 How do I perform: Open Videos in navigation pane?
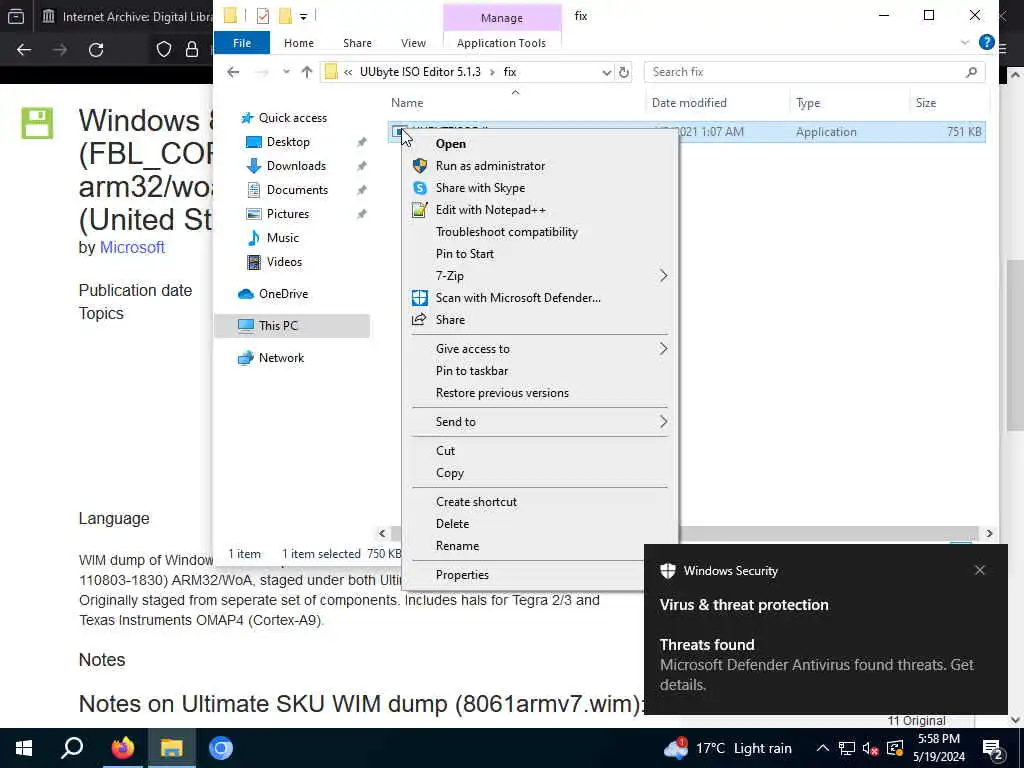pos(284,262)
